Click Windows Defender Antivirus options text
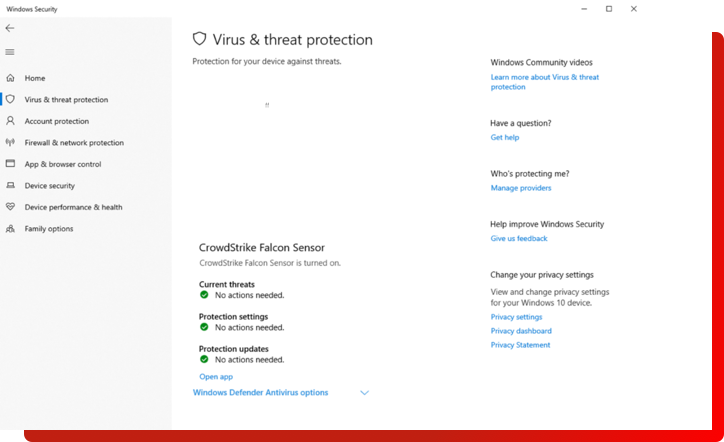The height and width of the screenshot is (442, 724). click(260, 393)
